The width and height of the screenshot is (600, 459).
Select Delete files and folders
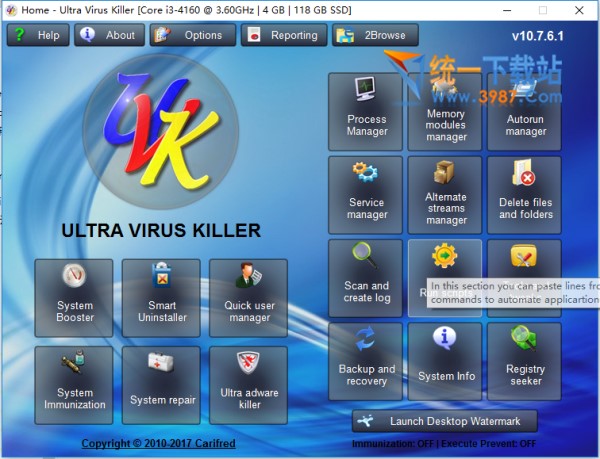pos(524,195)
